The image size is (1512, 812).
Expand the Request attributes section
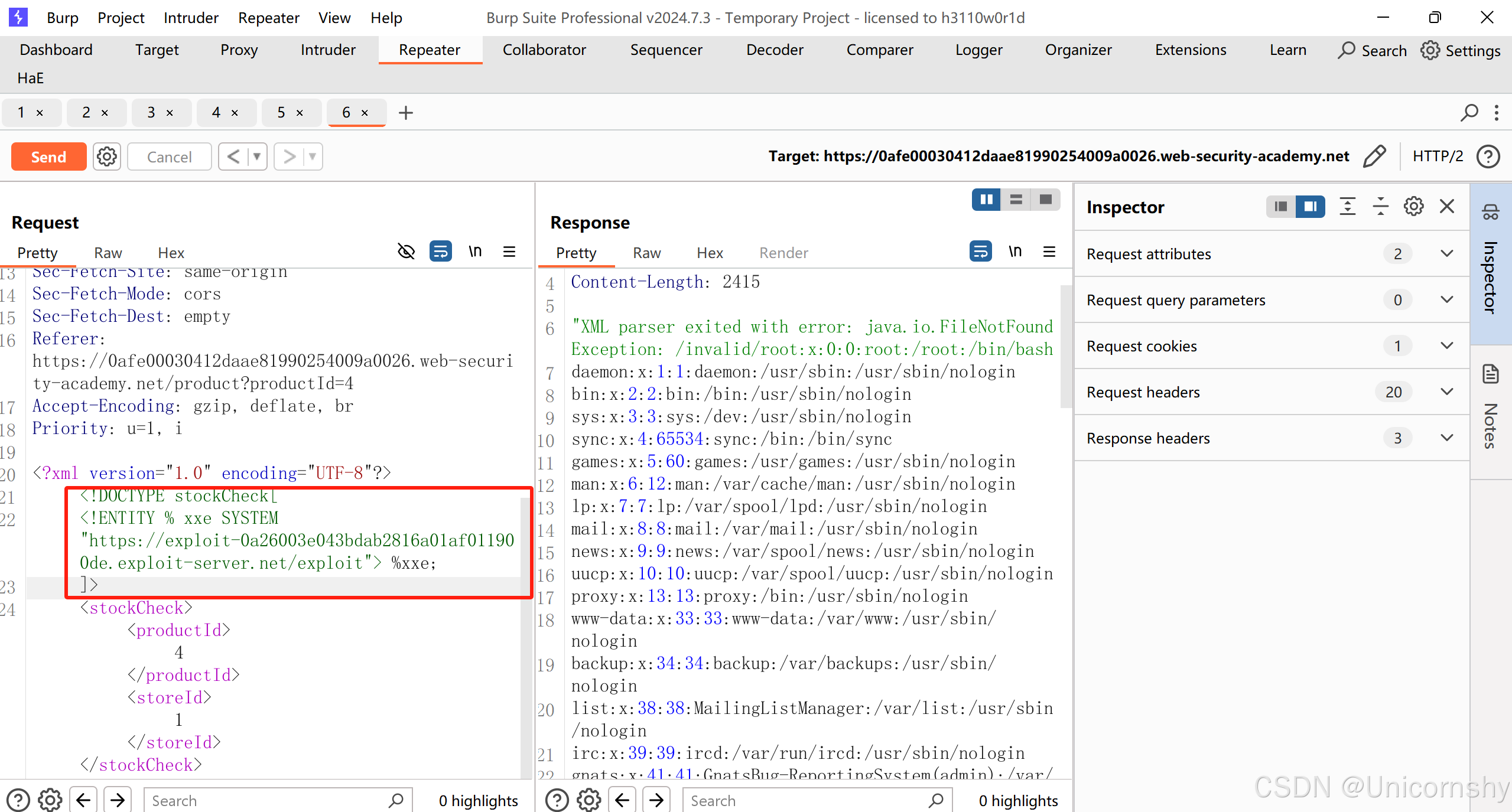coord(1446,254)
